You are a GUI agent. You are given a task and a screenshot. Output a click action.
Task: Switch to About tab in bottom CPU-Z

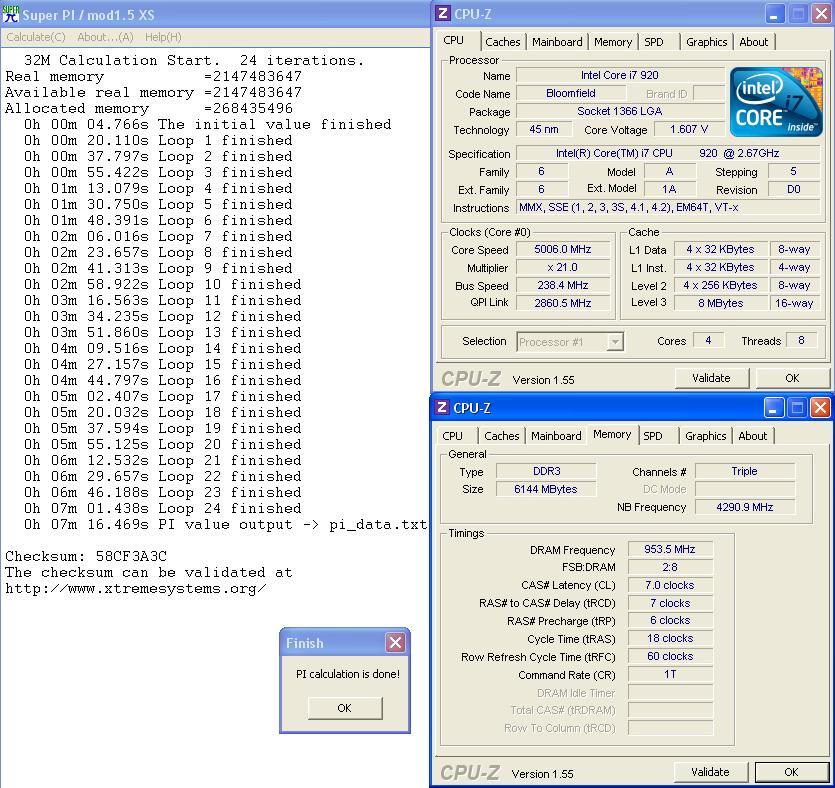click(x=752, y=436)
